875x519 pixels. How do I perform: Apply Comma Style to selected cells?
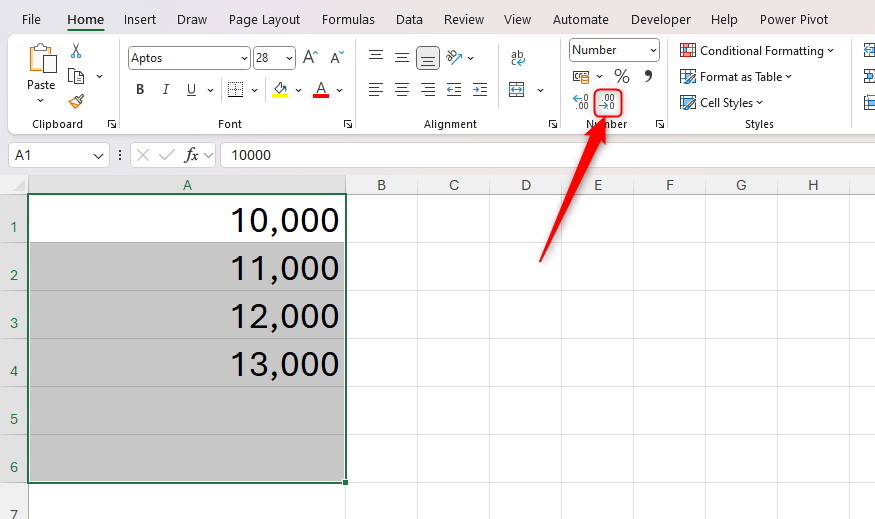click(648, 76)
